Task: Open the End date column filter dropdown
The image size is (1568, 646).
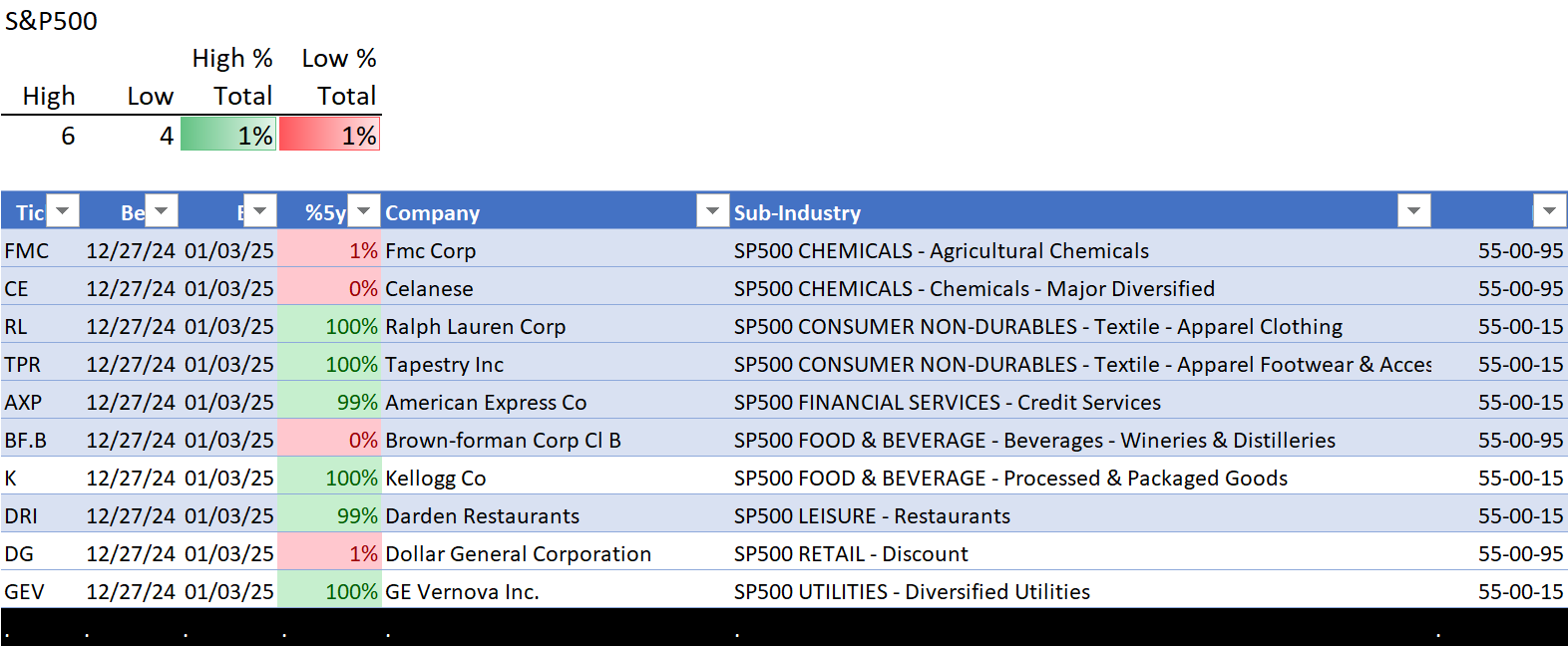Action: coord(259,211)
